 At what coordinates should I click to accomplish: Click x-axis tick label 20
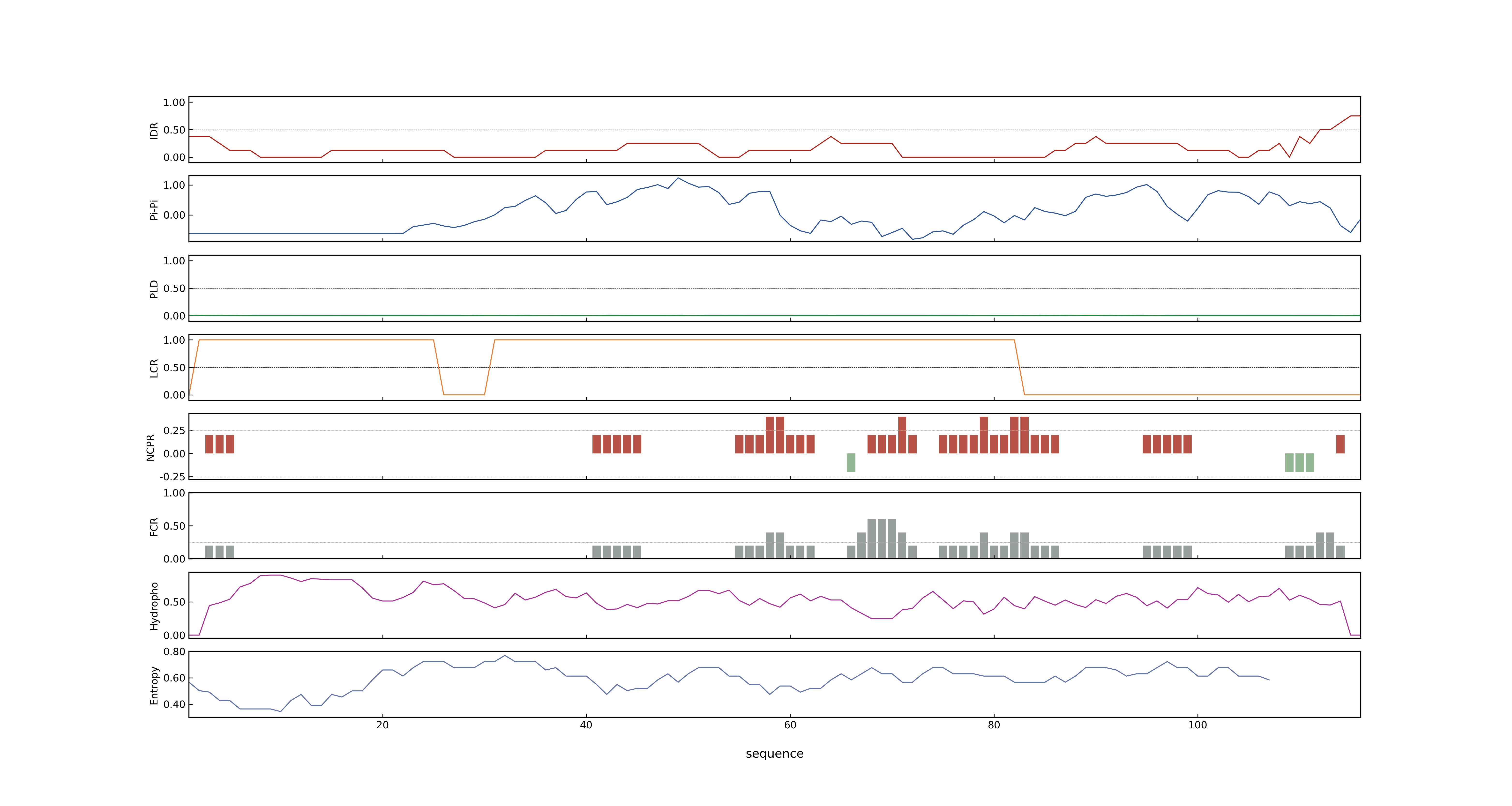tap(383, 725)
